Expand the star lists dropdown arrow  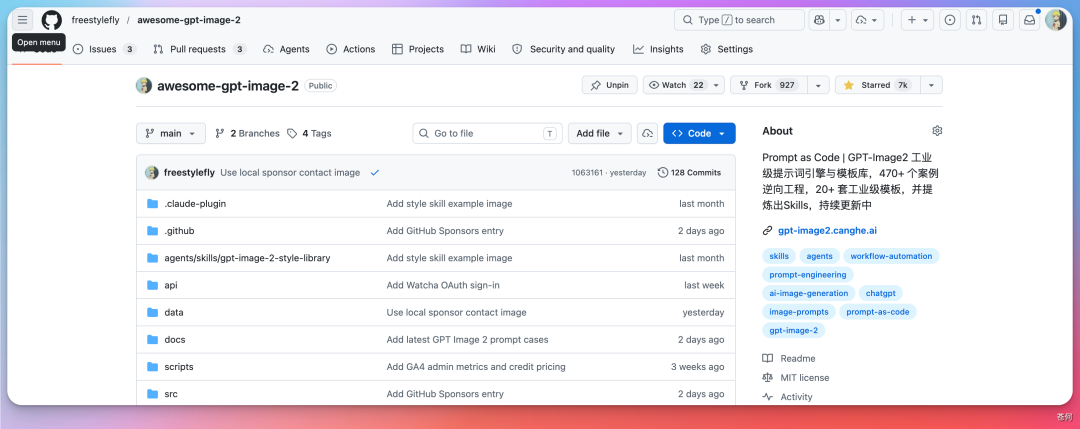[931, 85]
